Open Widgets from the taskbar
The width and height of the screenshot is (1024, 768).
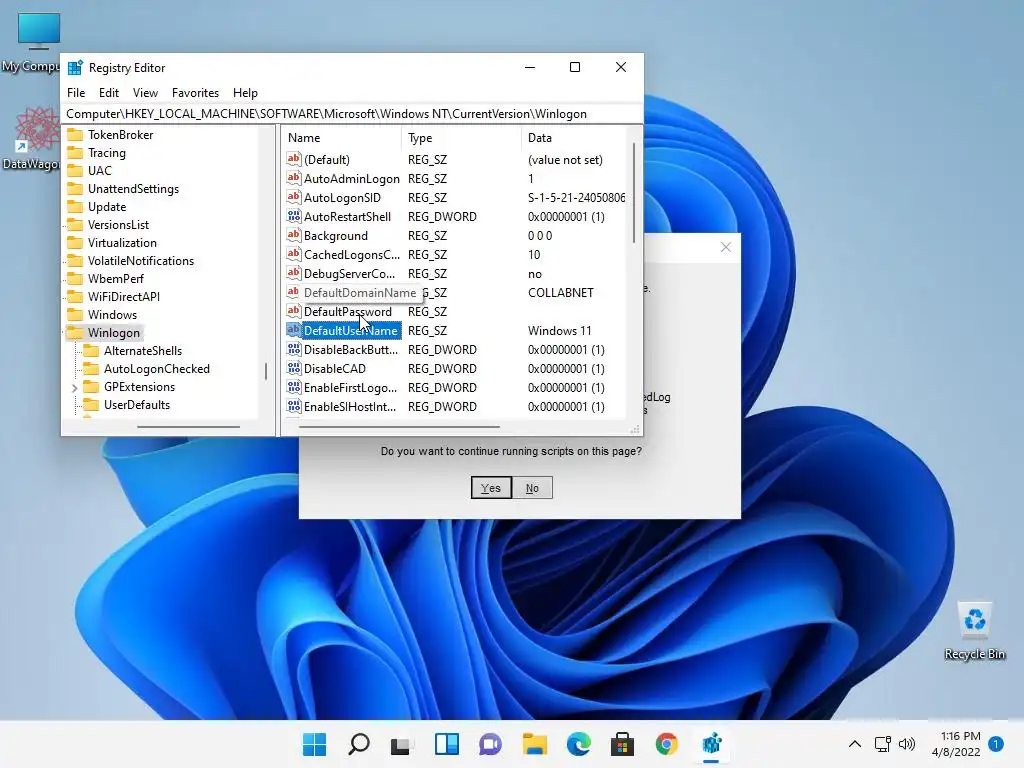(447, 744)
